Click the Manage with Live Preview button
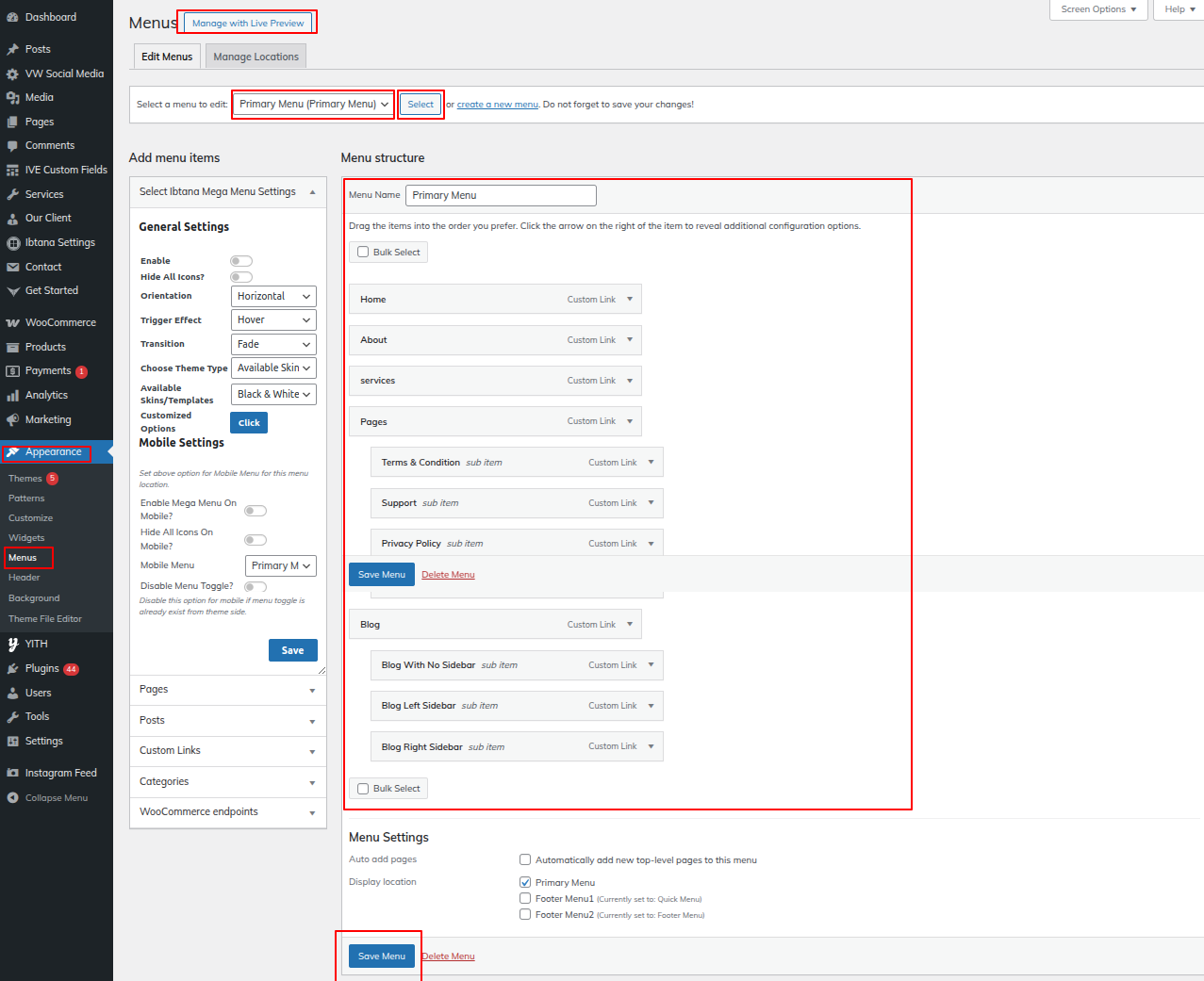Viewport: 1204px width, 981px height. 248,24
